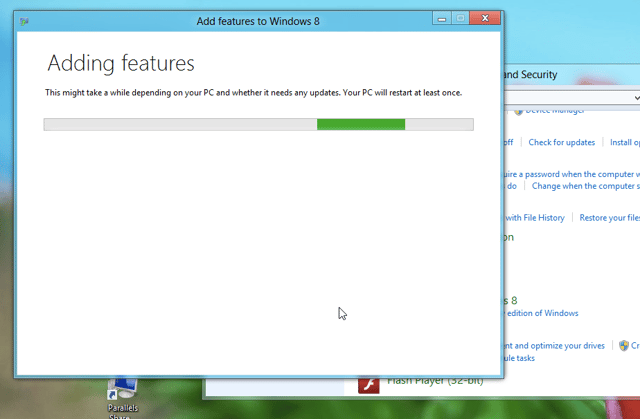Click the Add features window title icon
The height and width of the screenshot is (419, 640).
(x=24, y=21)
